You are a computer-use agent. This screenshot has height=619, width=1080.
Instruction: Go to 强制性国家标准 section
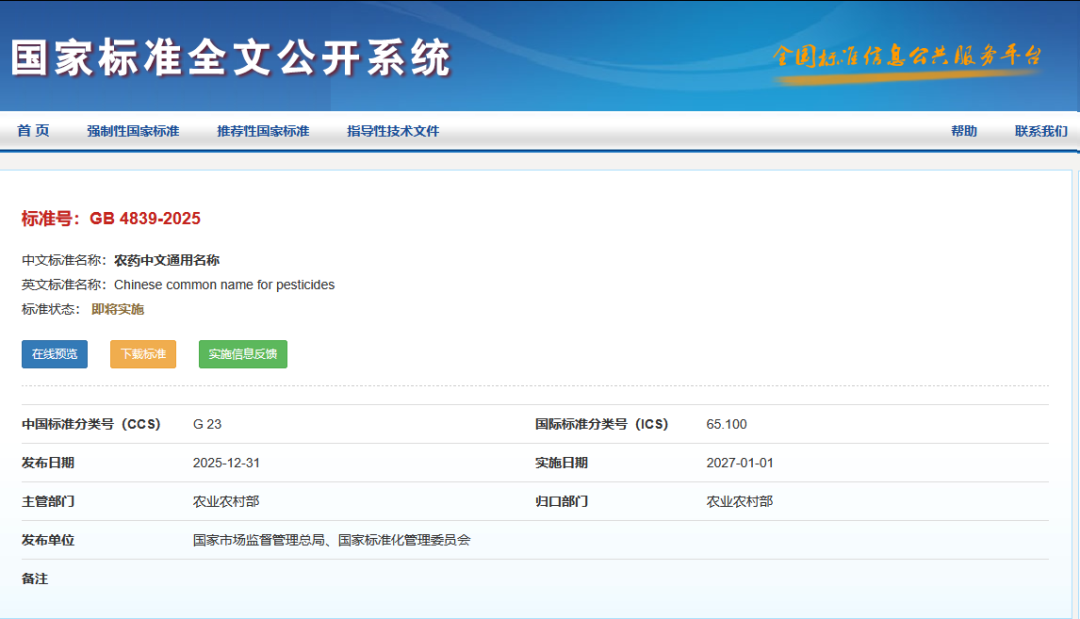[133, 131]
